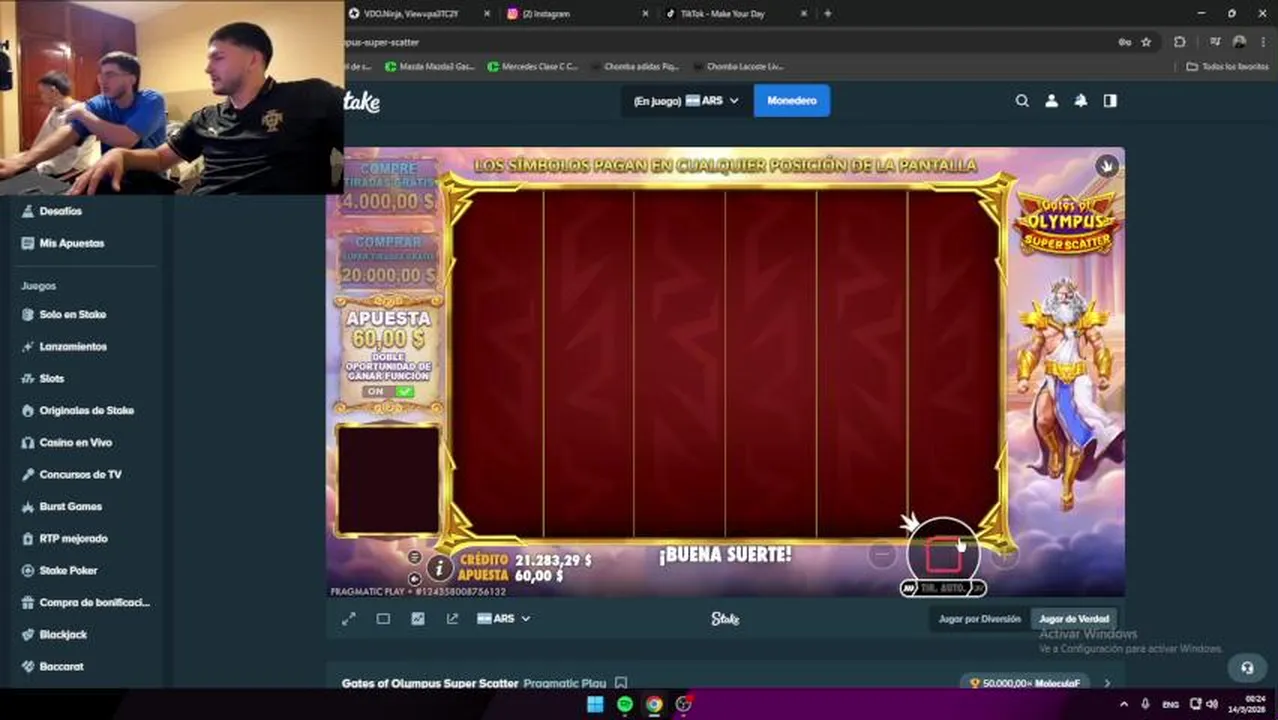Image resolution: width=1278 pixels, height=720 pixels.
Task: Open Chrome from the taskbar
Action: click(x=654, y=704)
